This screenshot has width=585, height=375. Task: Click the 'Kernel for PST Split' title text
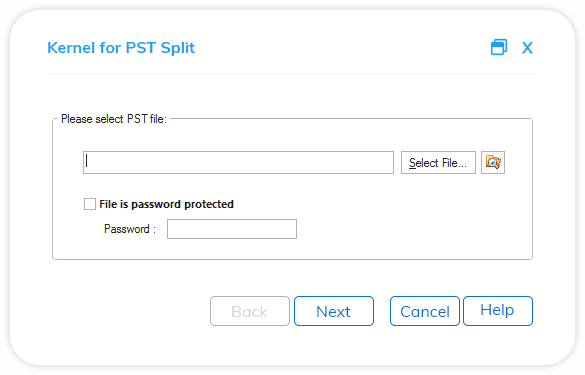click(x=121, y=48)
